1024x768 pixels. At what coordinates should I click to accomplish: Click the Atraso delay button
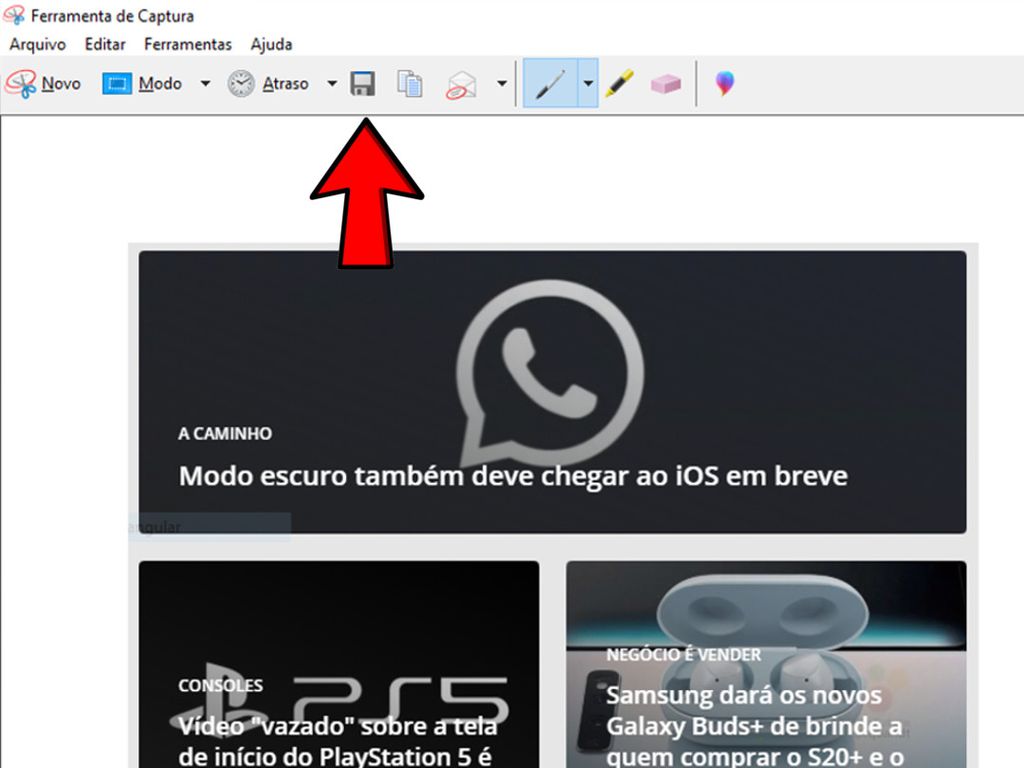click(268, 84)
